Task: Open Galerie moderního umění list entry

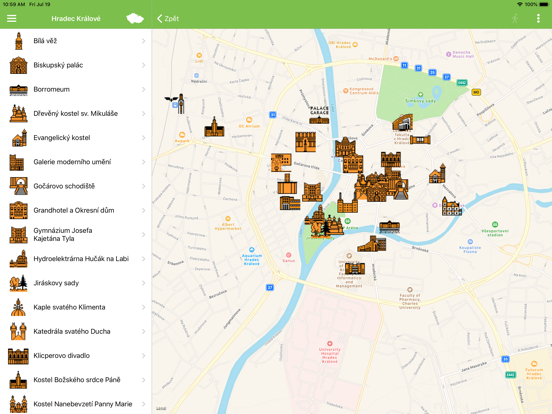Action: (76, 162)
